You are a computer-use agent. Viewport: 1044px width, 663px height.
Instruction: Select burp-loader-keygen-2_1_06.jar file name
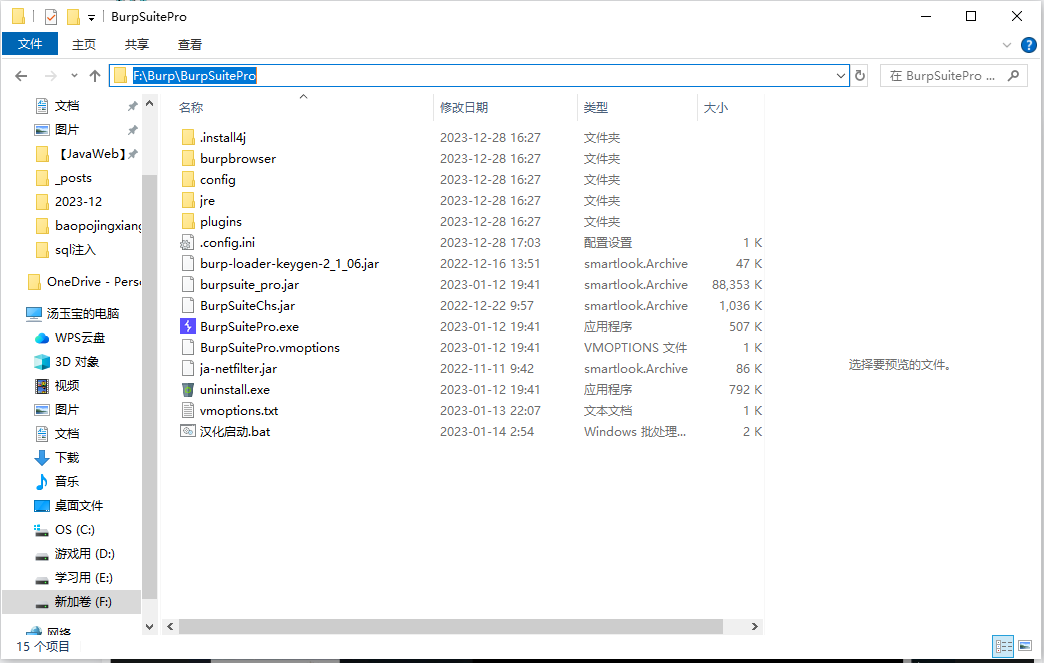290,264
